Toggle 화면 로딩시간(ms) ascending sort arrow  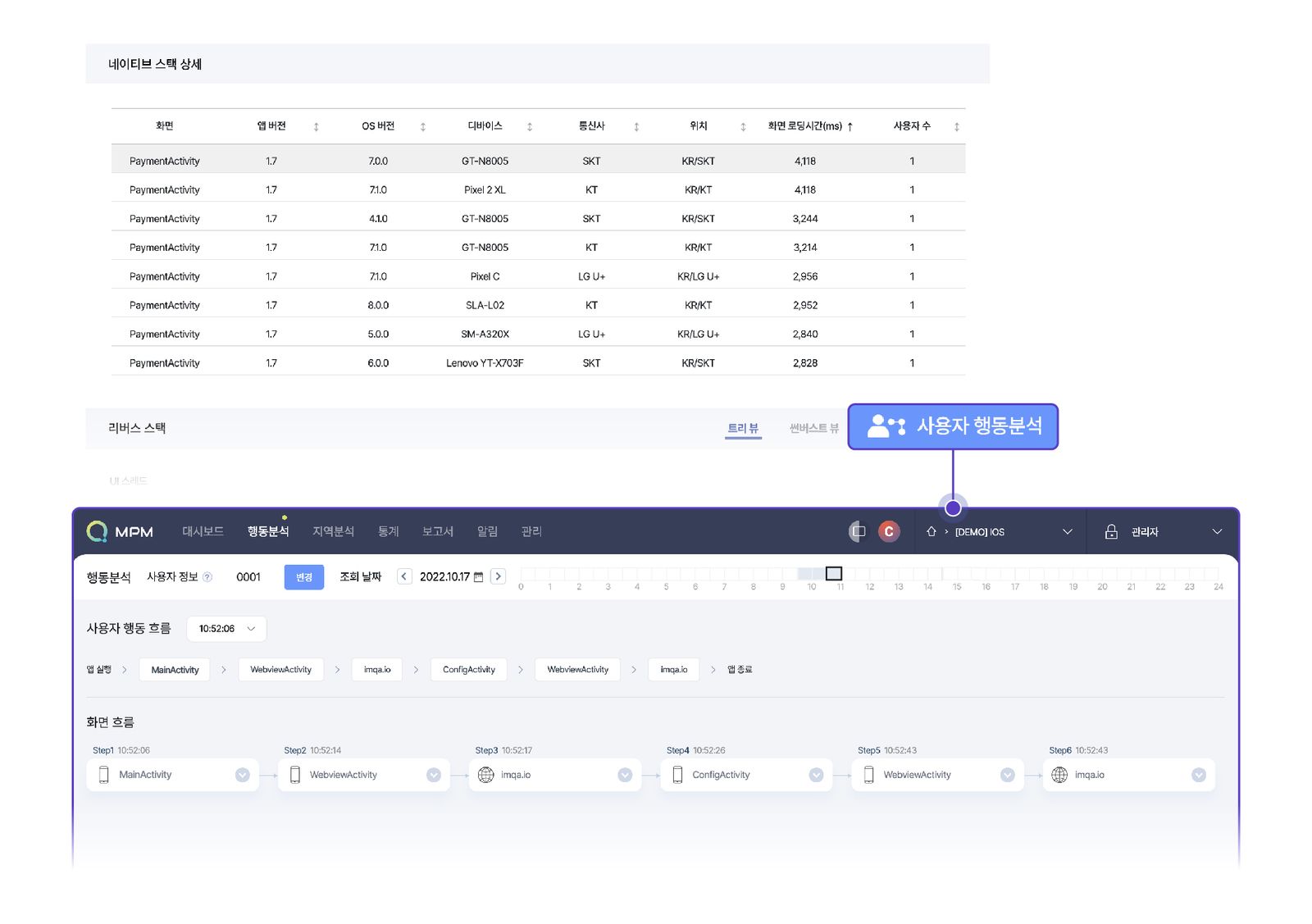click(850, 126)
